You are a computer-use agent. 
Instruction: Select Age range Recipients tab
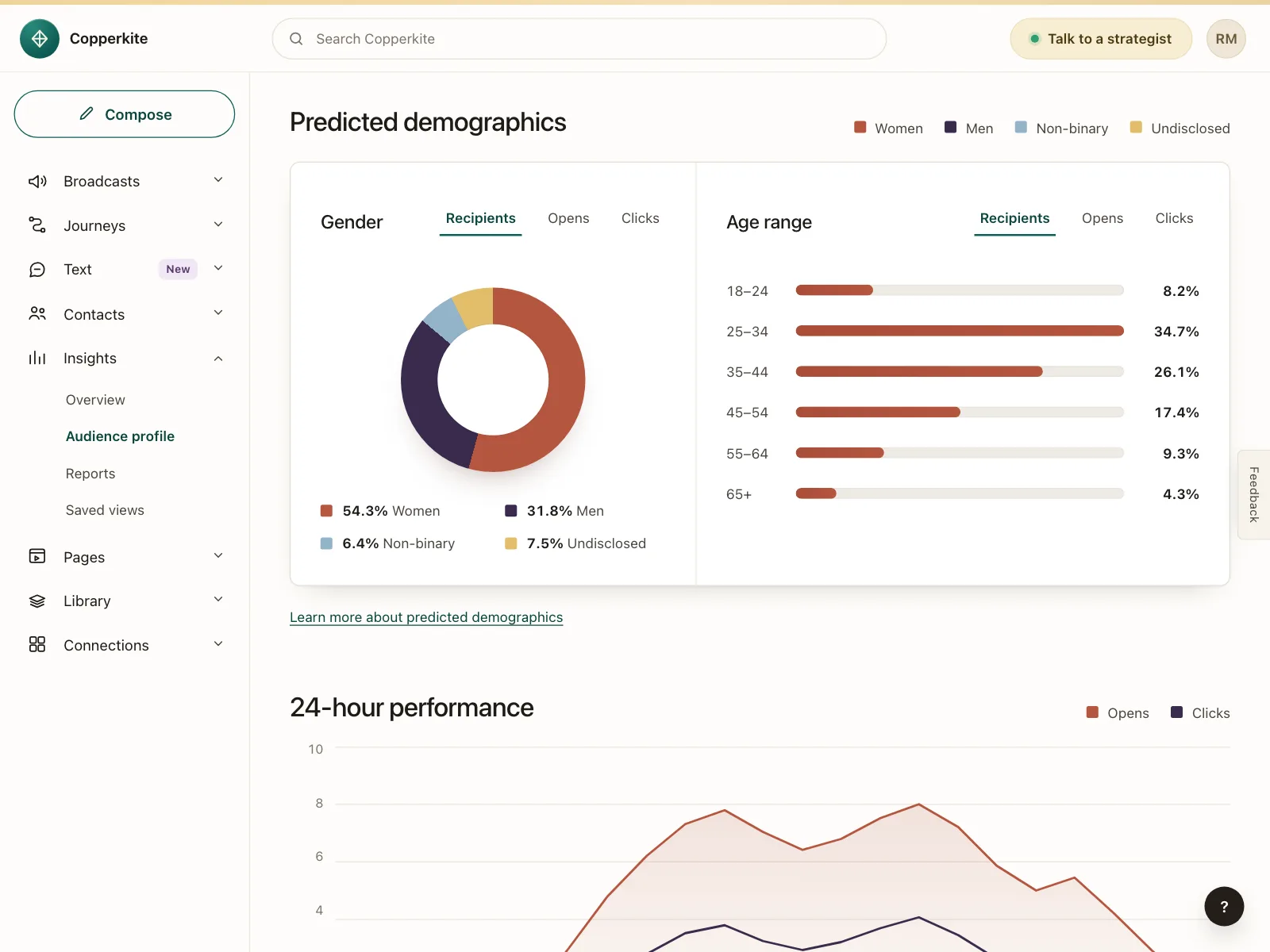click(1014, 219)
